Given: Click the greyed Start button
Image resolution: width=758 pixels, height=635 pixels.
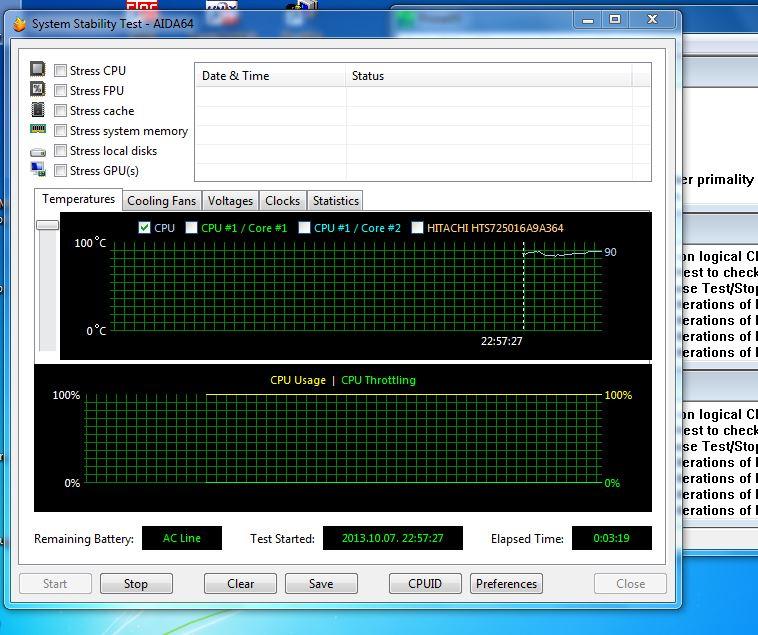Looking at the screenshot, I should click(55, 584).
